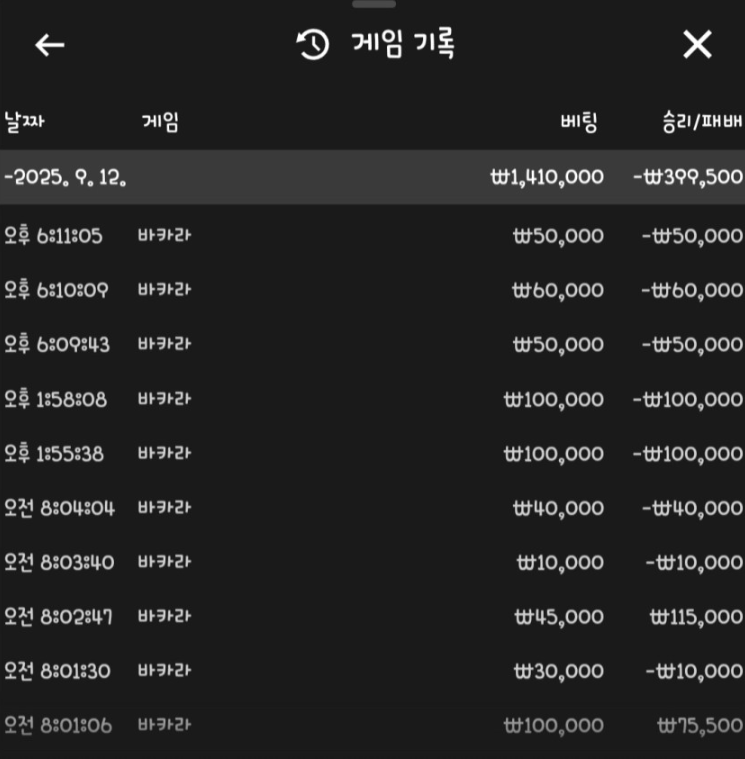The width and height of the screenshot is (745, 759).
Task: Open the 오후 6:09:43 baccarat record
Action: [x=372, y=345]
